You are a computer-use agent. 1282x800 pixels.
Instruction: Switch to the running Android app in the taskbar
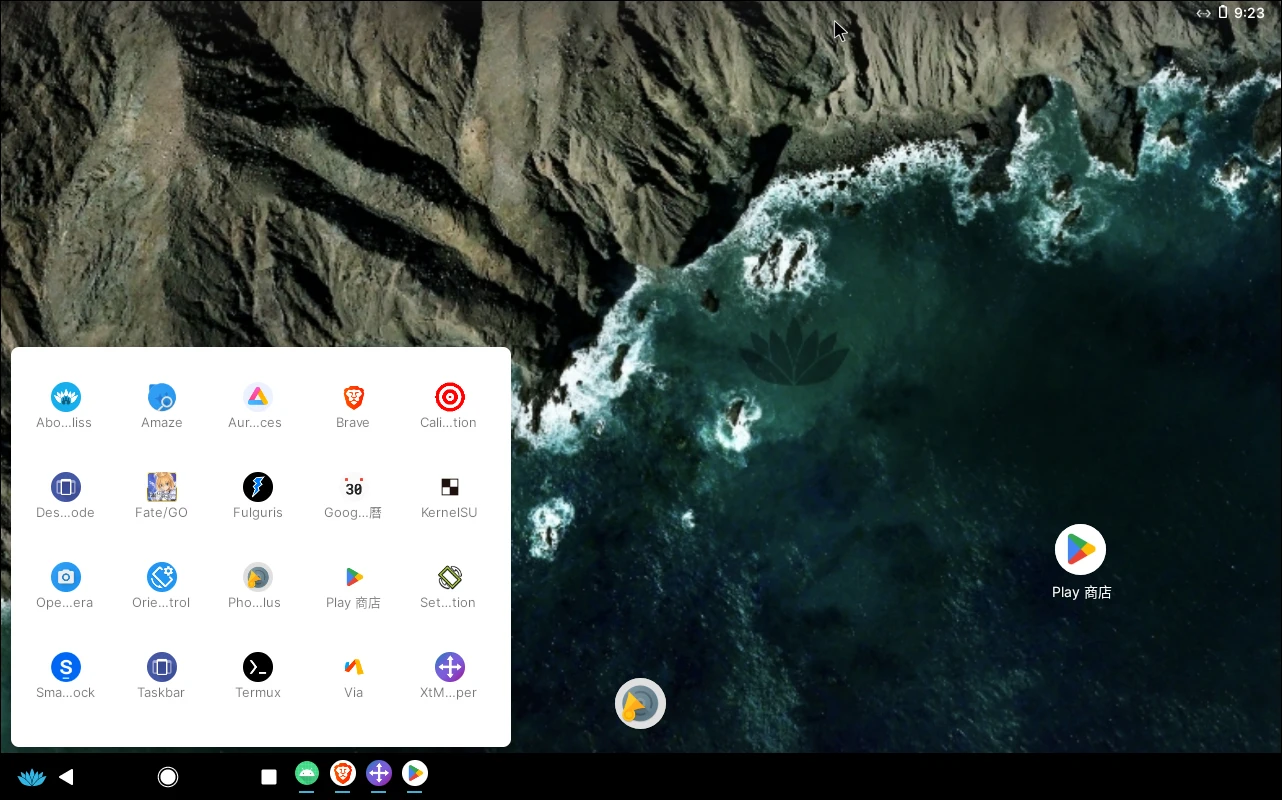tap(307, 773)
